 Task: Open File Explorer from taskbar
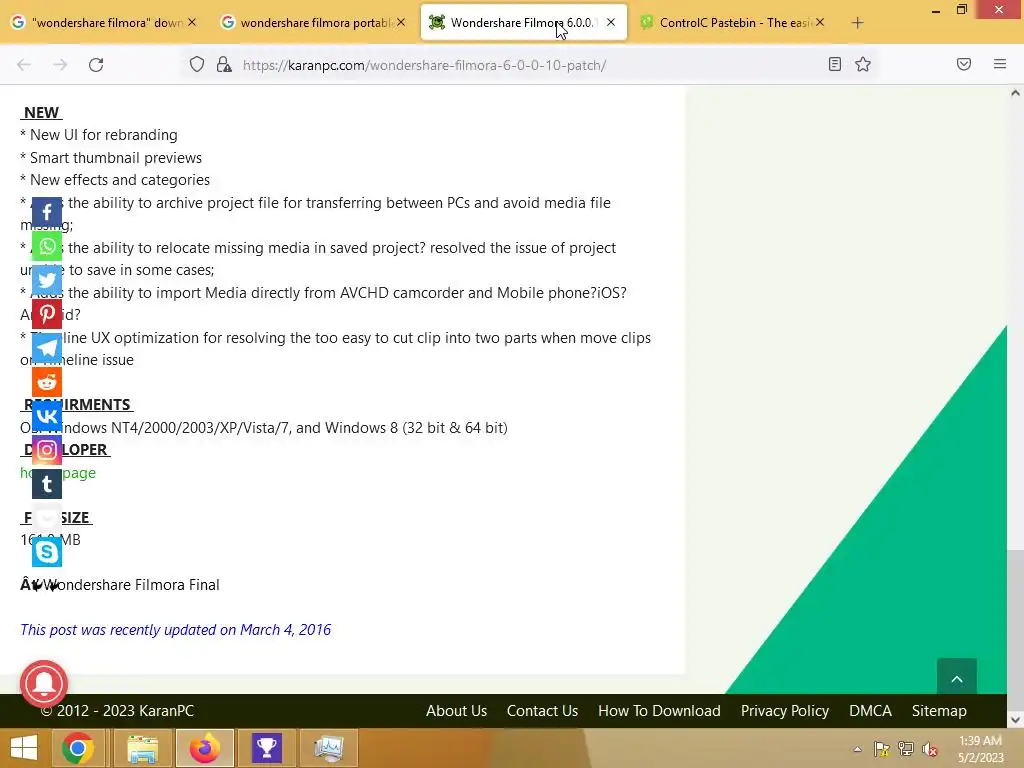point(142,748)
